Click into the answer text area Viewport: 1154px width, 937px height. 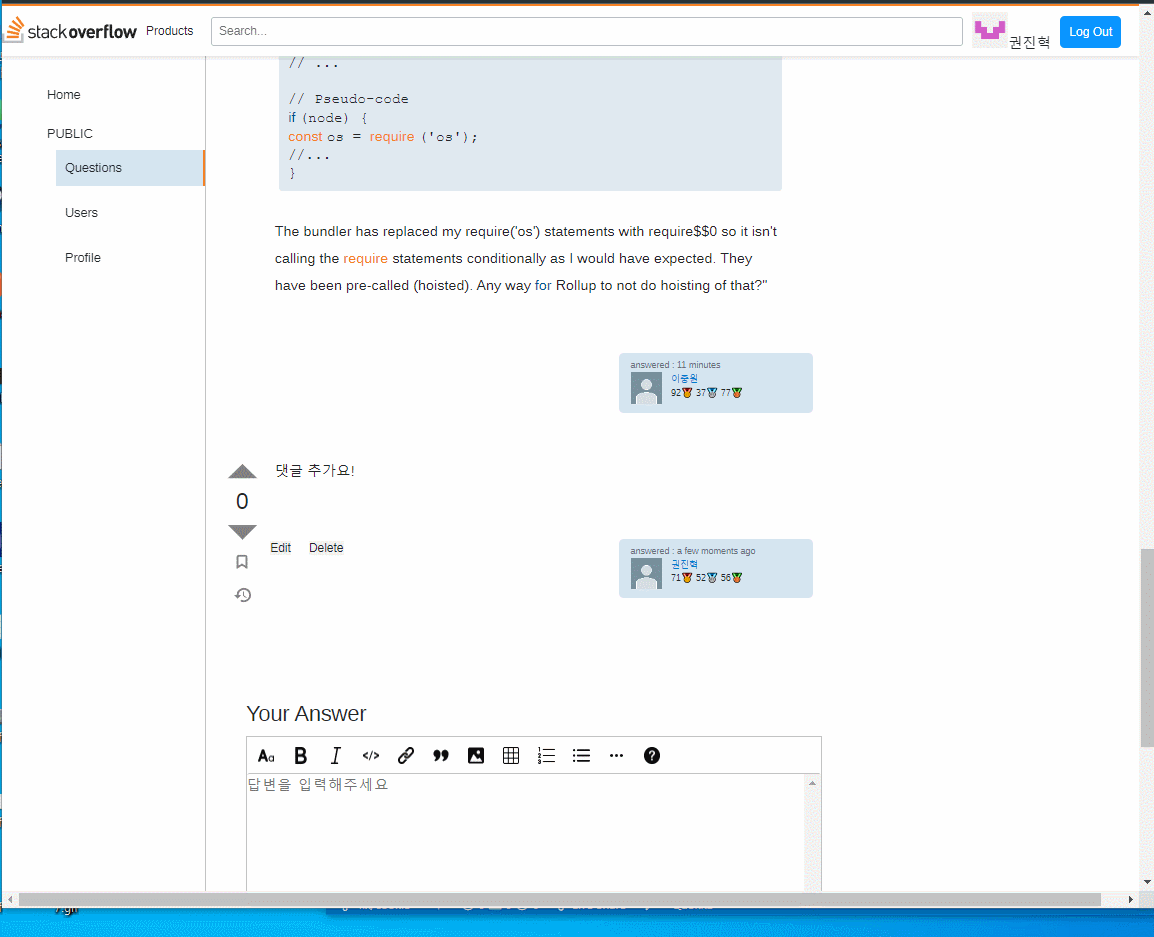click(525, 832)
